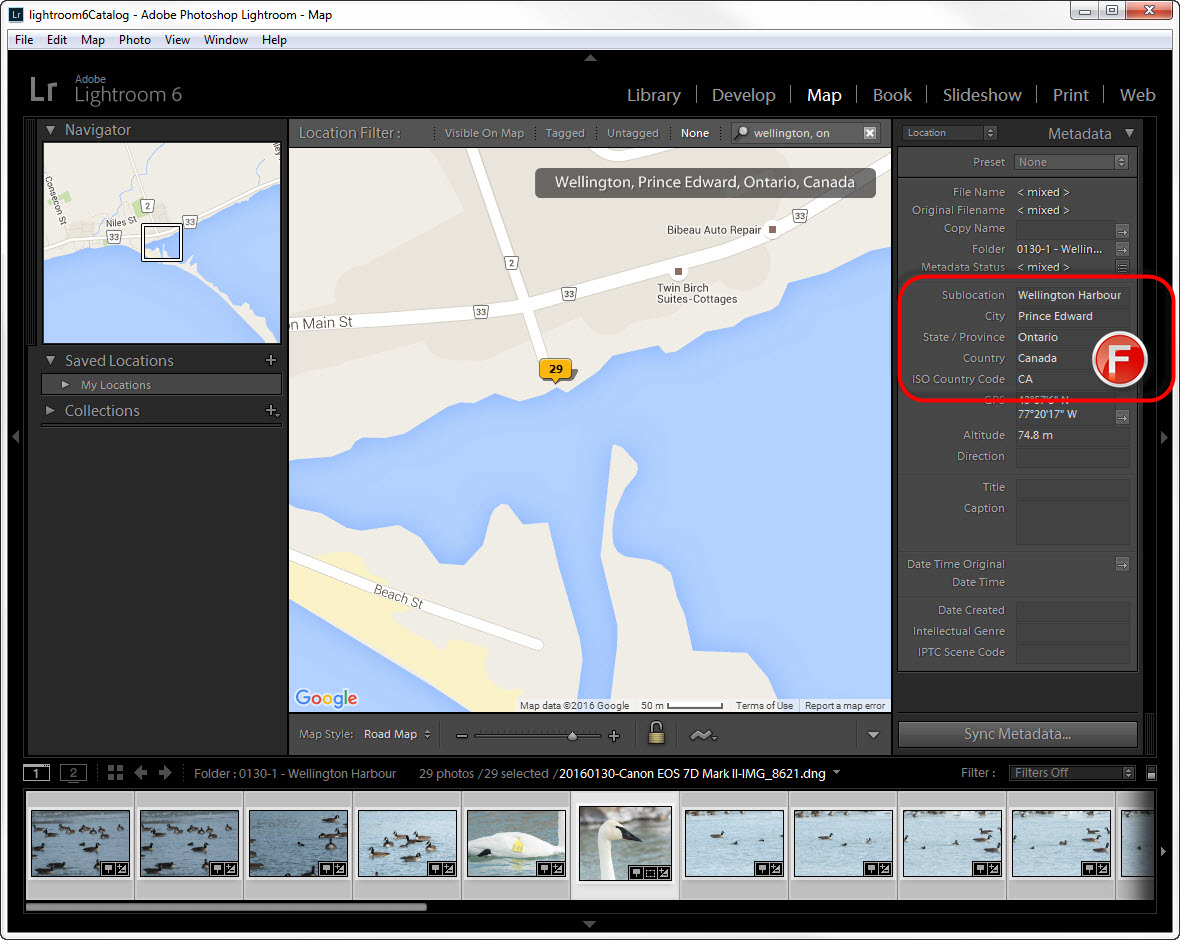Open the Location metadata set dropdown
The width and height of the screenshot is (1180, 940).
click(950, 133)
